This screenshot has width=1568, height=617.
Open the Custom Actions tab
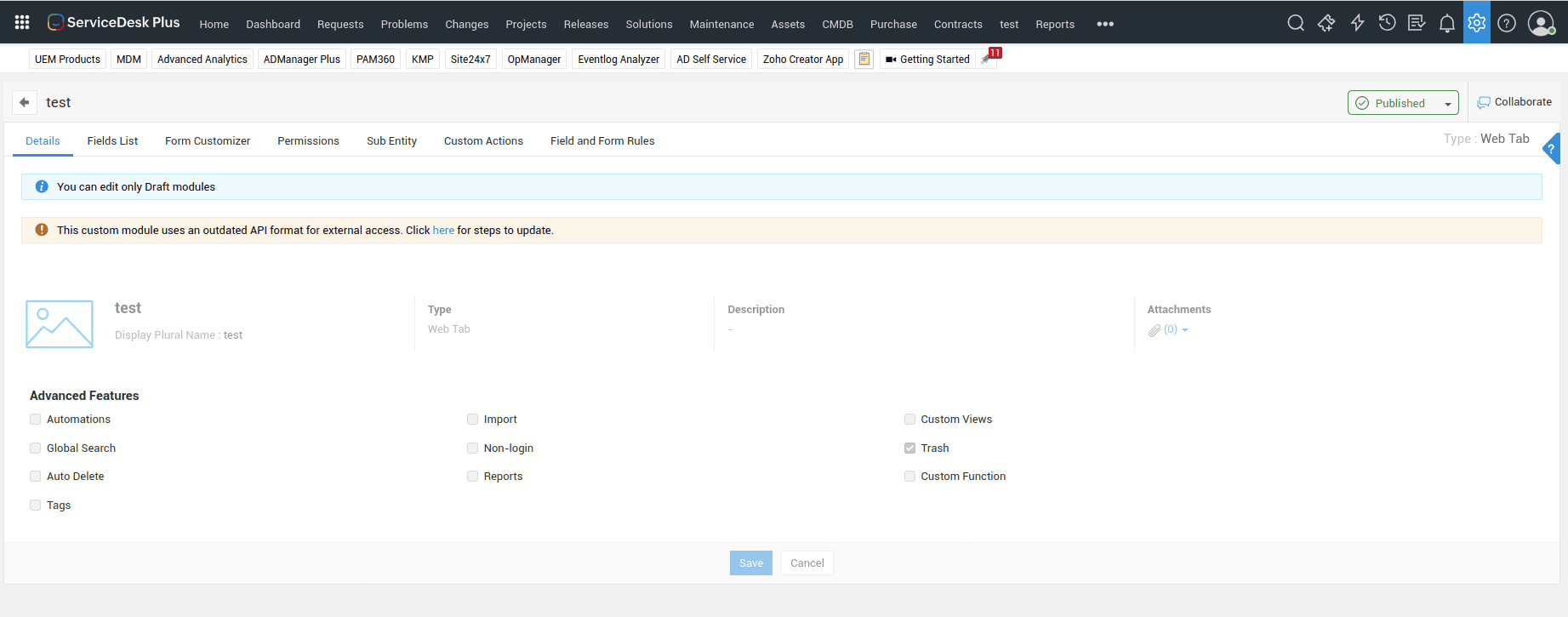tap(483, 140)
